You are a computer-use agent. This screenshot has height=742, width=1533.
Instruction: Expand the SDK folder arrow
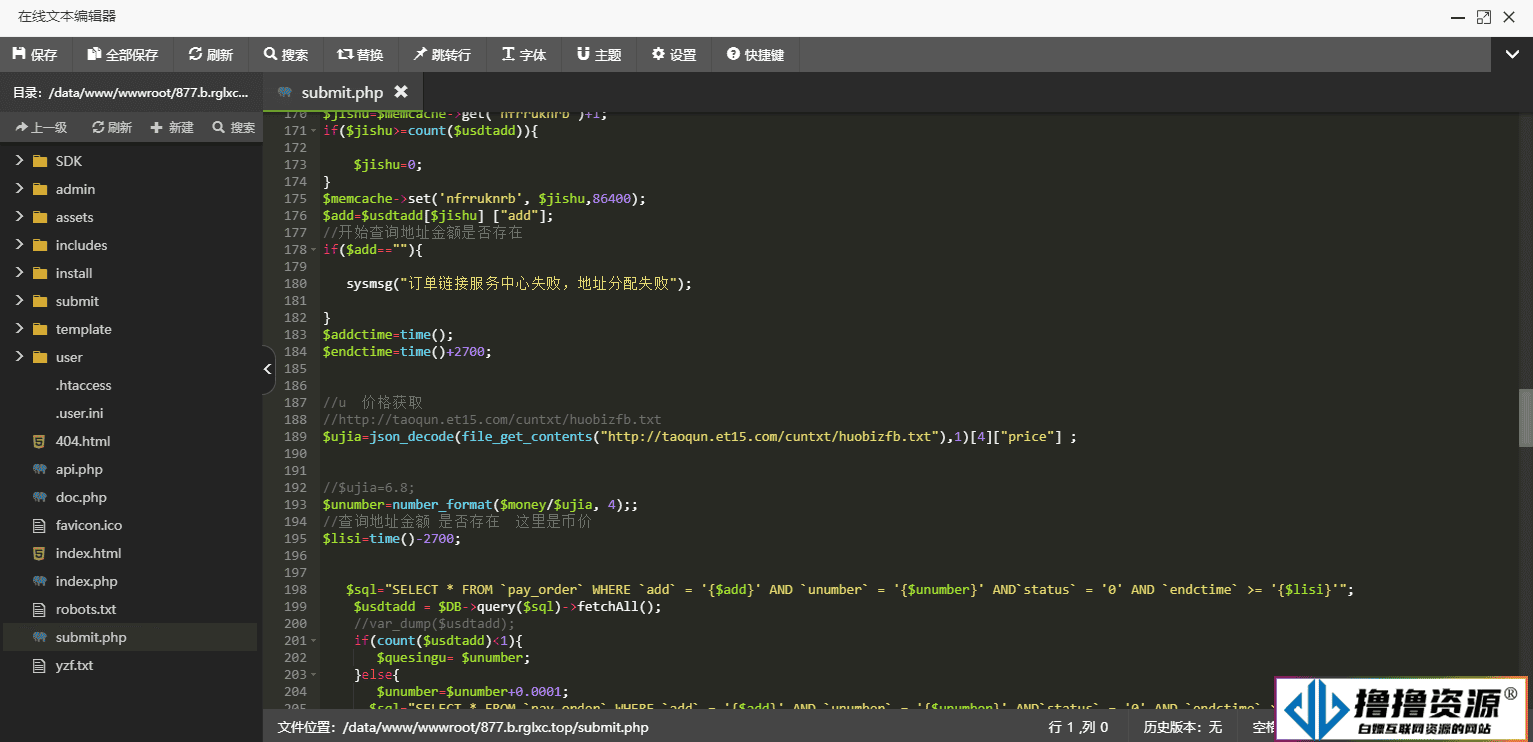coord(18,161)
